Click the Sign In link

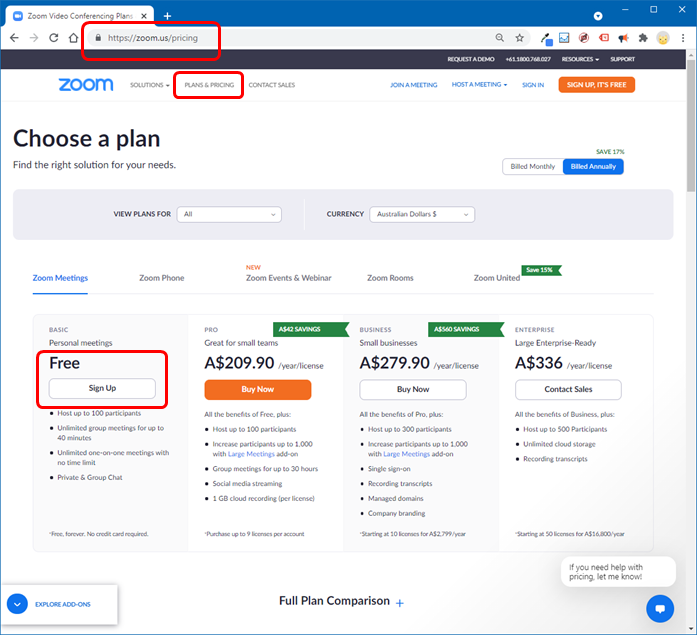(533, 85)
